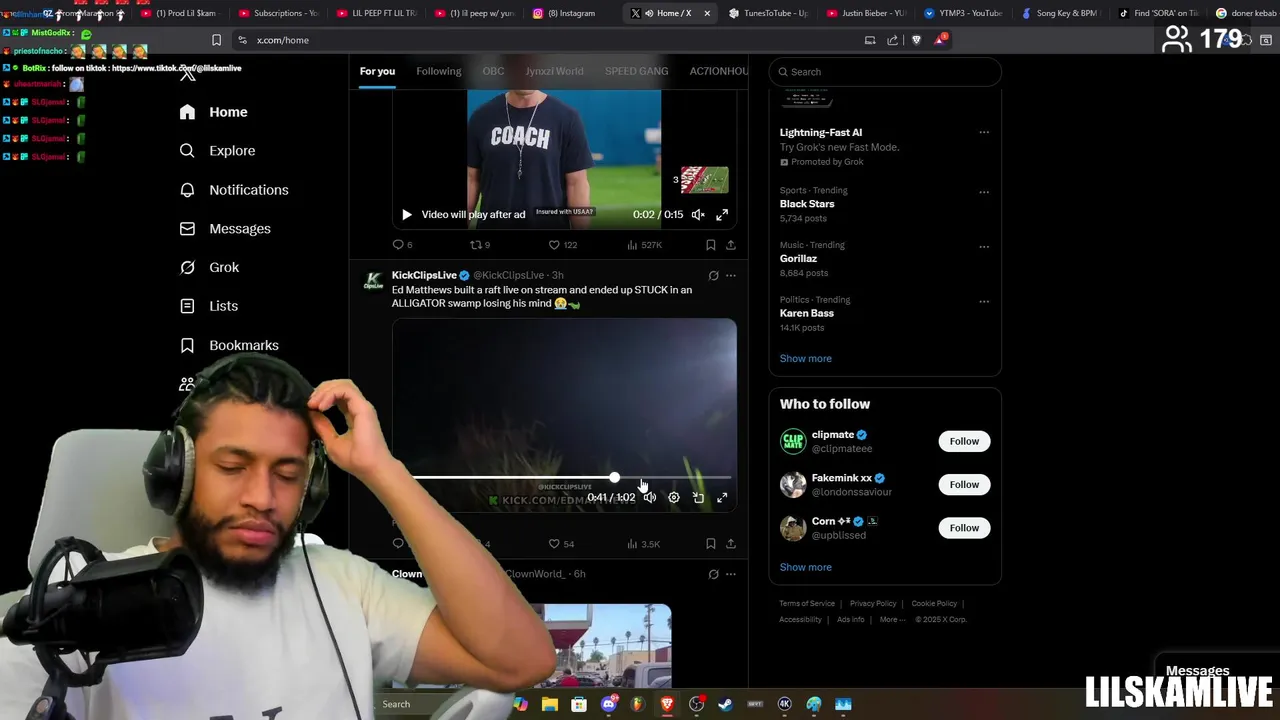The width and height of the screenshot is (1280, 720).
Task: Switch to Jynxzi World tab
Action: tap(555, 72)
